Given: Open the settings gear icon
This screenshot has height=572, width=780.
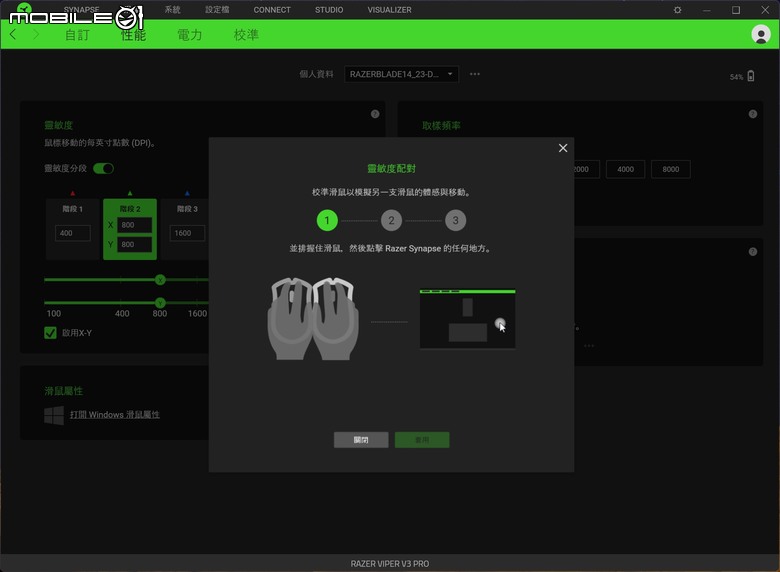Looking at the screenshot, I should coord(678,9).
